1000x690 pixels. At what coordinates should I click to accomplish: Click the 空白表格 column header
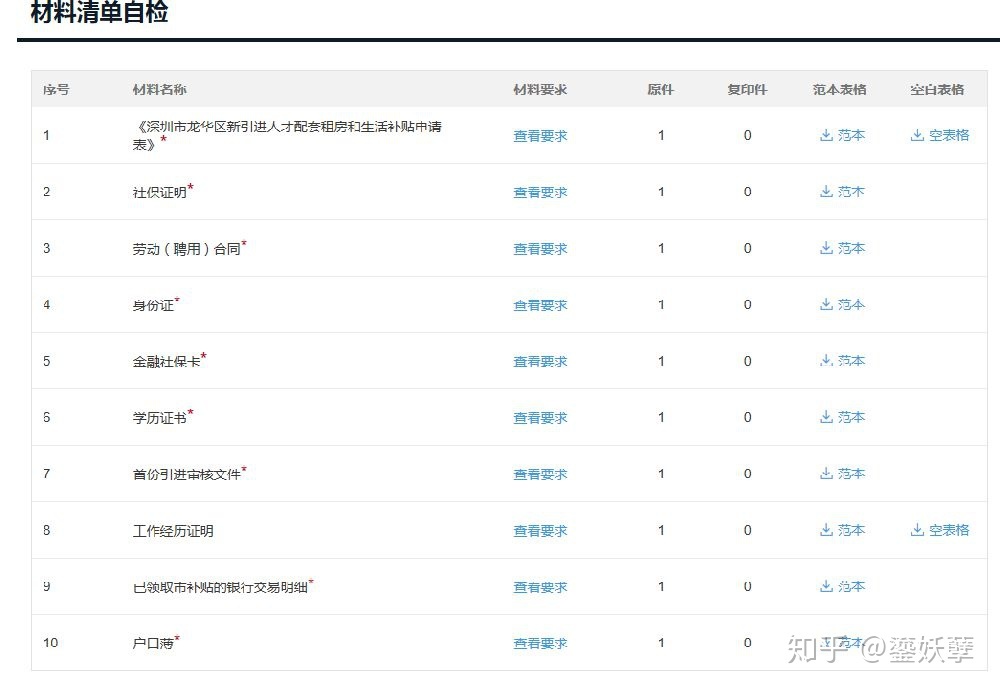coord(937,90)
